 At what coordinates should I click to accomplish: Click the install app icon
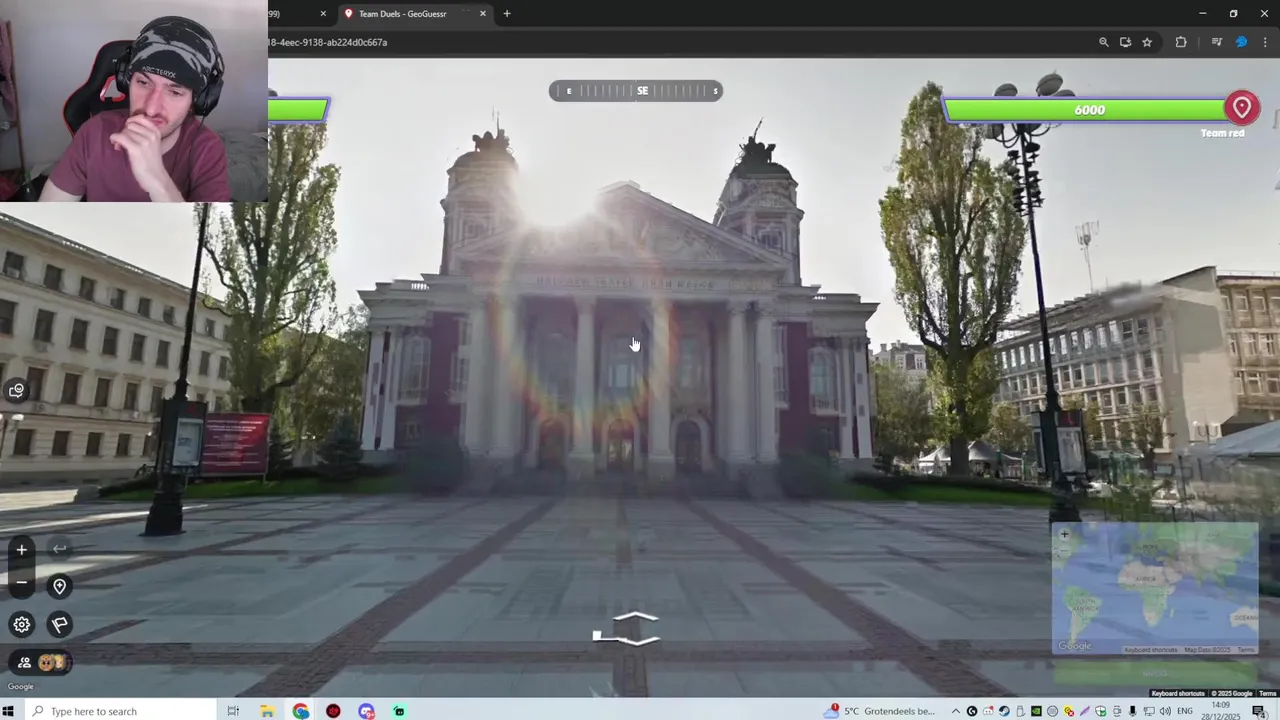pyautogui.click(x=1125, y=42)
